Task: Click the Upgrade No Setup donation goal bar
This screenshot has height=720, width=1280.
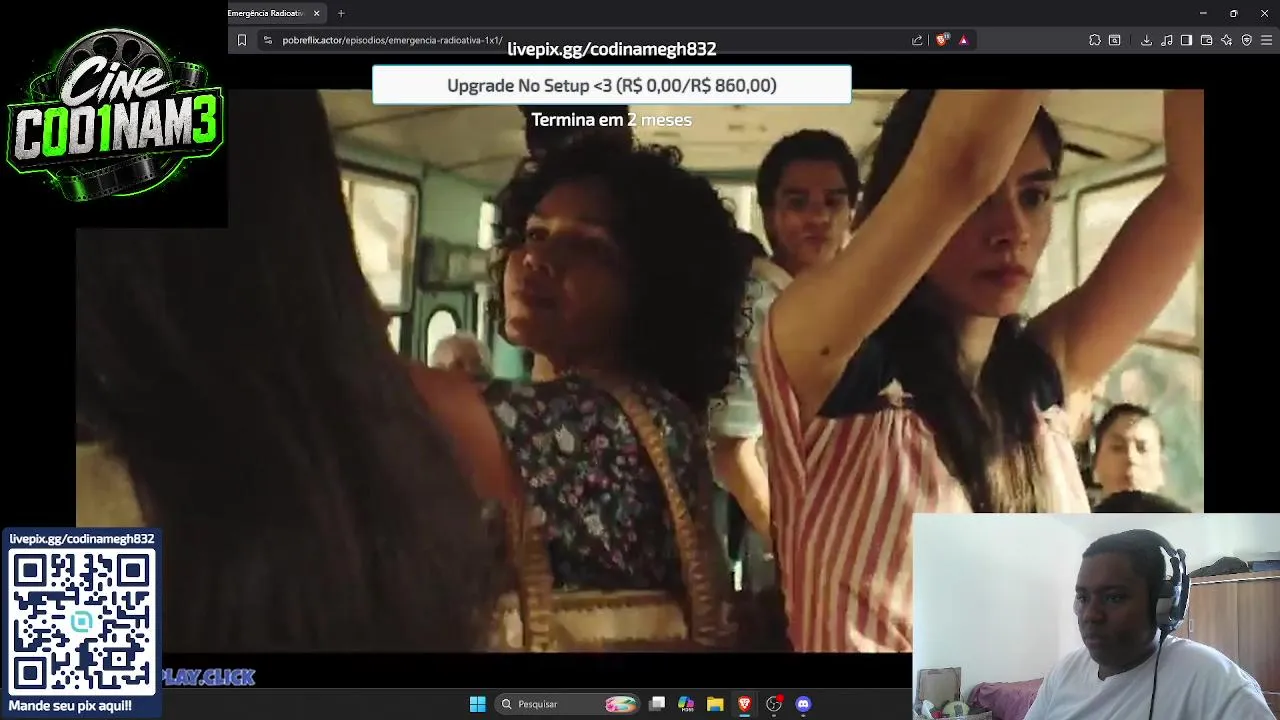Action: (x=611, y=85)
